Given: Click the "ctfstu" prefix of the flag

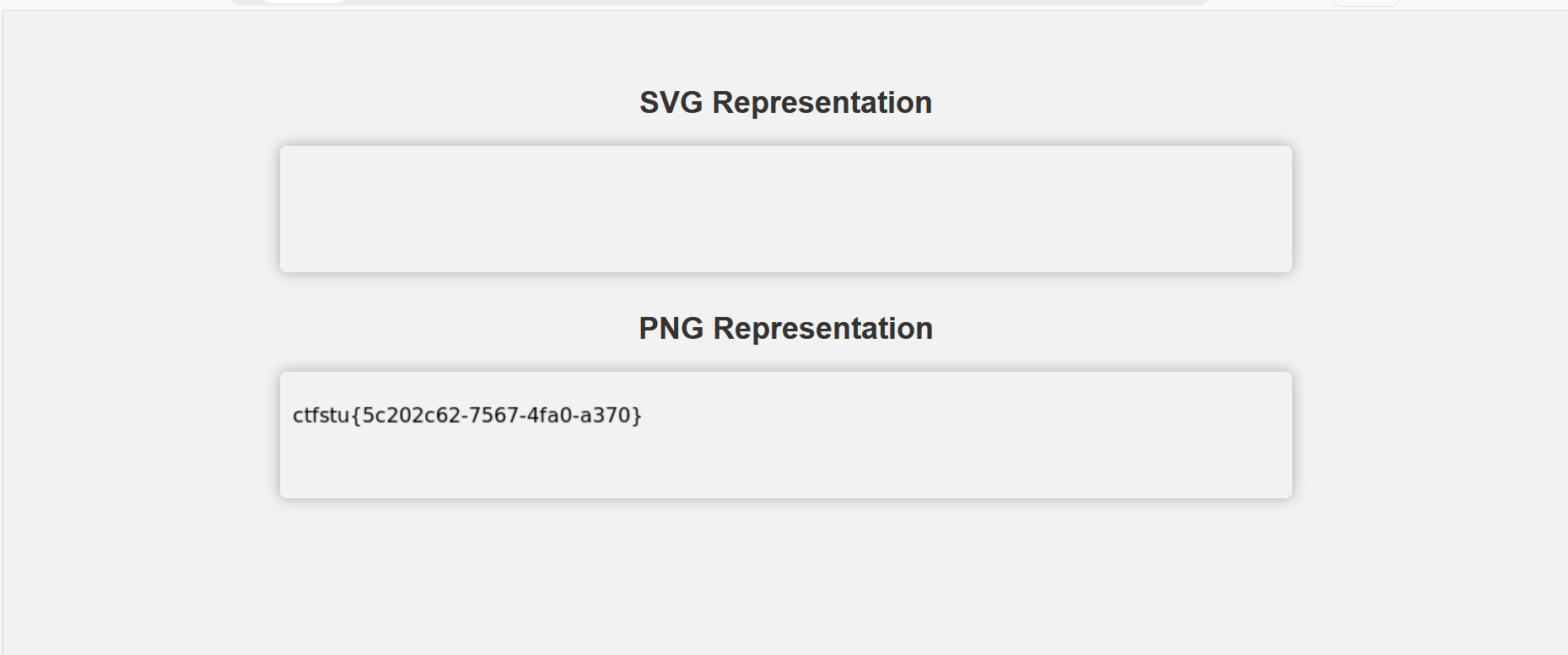Looking at the screenshot, I should tap(321, 416).
